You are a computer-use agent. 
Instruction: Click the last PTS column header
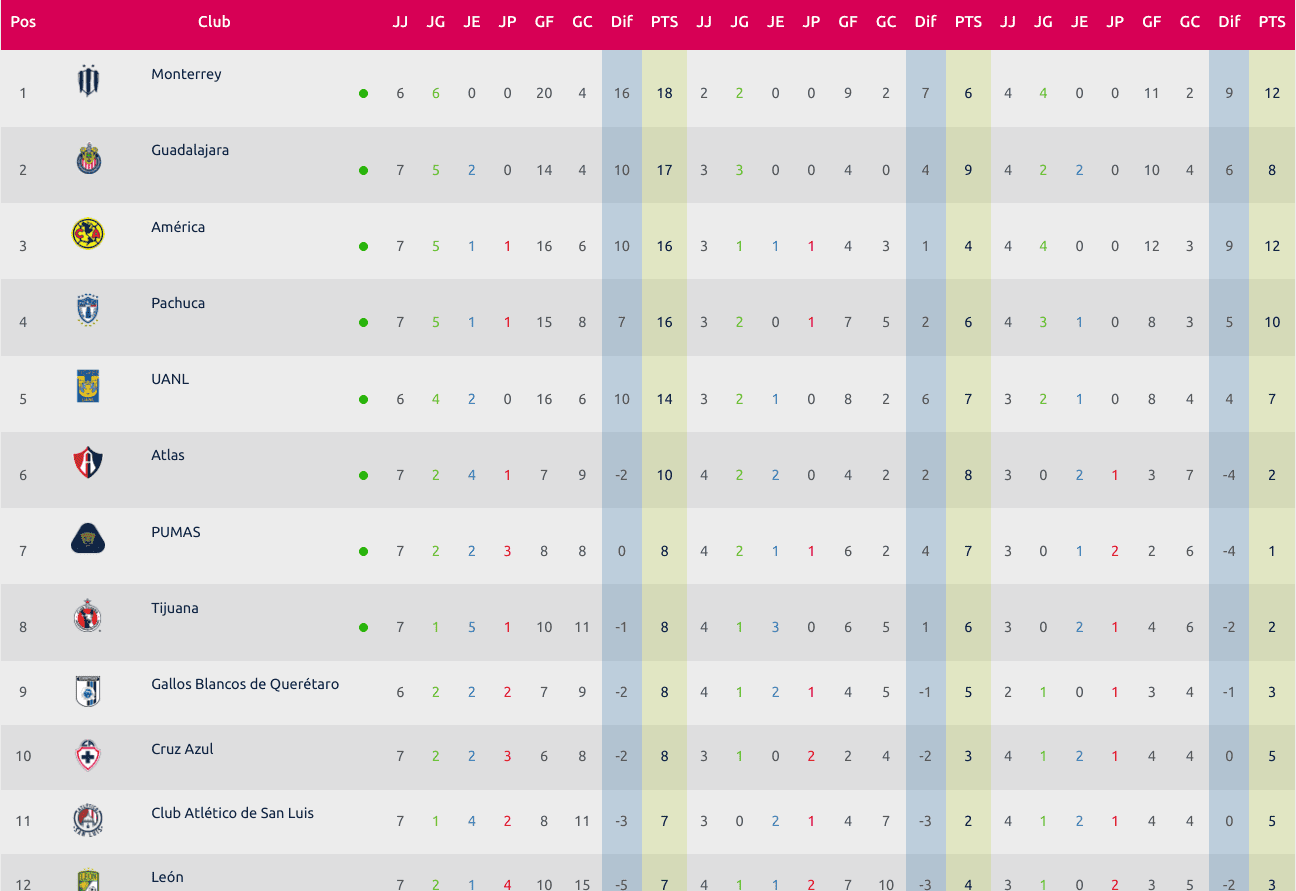tap(1272, 21)
